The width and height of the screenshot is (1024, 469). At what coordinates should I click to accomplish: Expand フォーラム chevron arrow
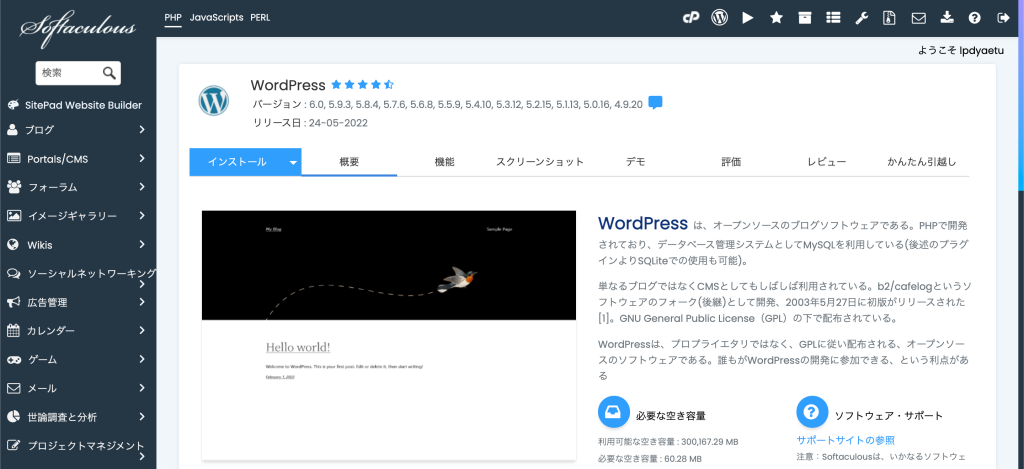[x=142, y=187]
